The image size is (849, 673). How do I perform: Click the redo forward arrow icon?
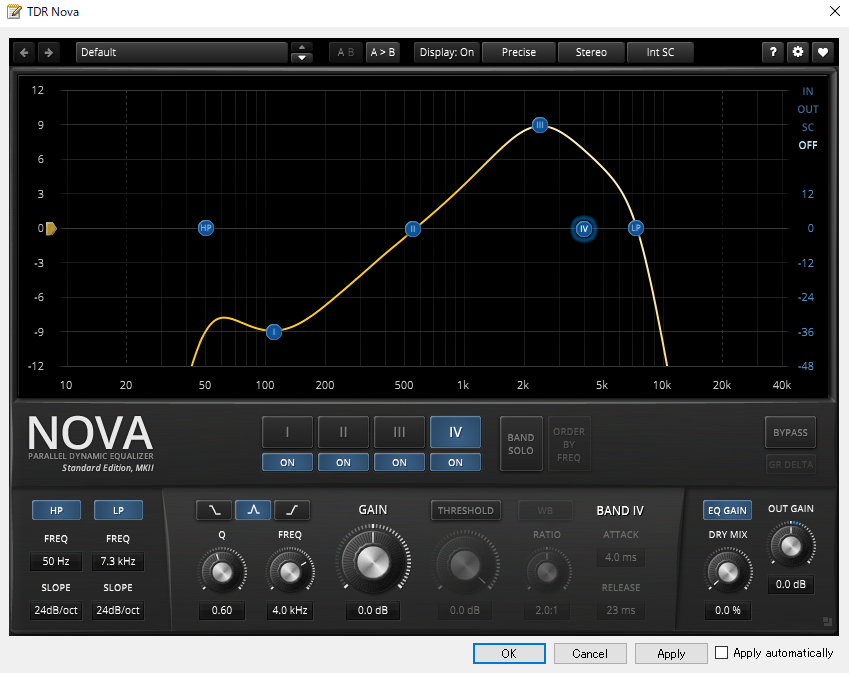[49, 53]
